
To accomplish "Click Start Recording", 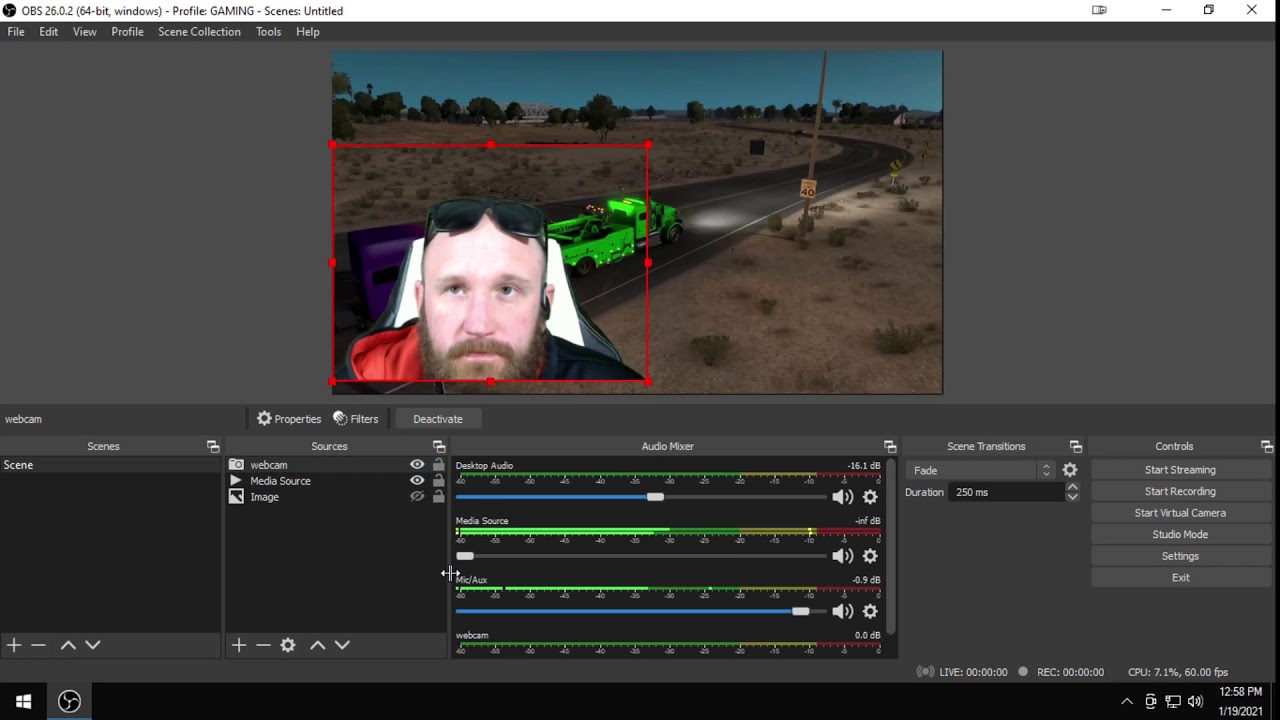I will 1180,491.
